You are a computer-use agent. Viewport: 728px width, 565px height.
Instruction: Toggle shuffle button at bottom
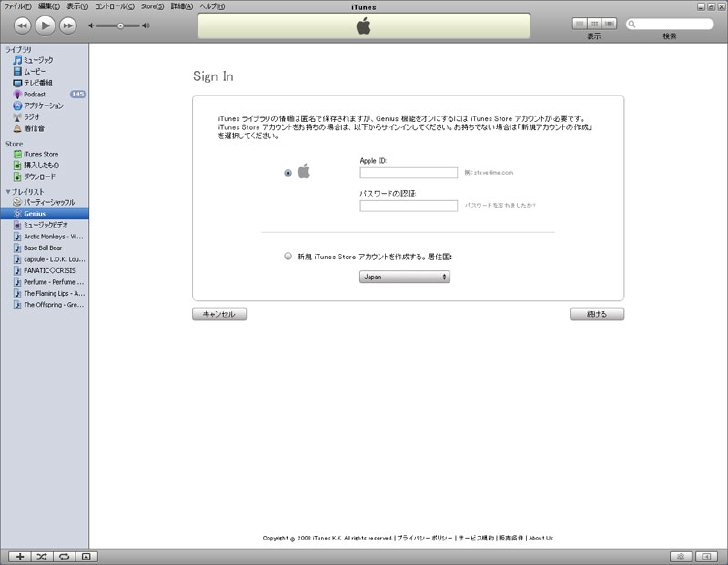pos(42,556)
